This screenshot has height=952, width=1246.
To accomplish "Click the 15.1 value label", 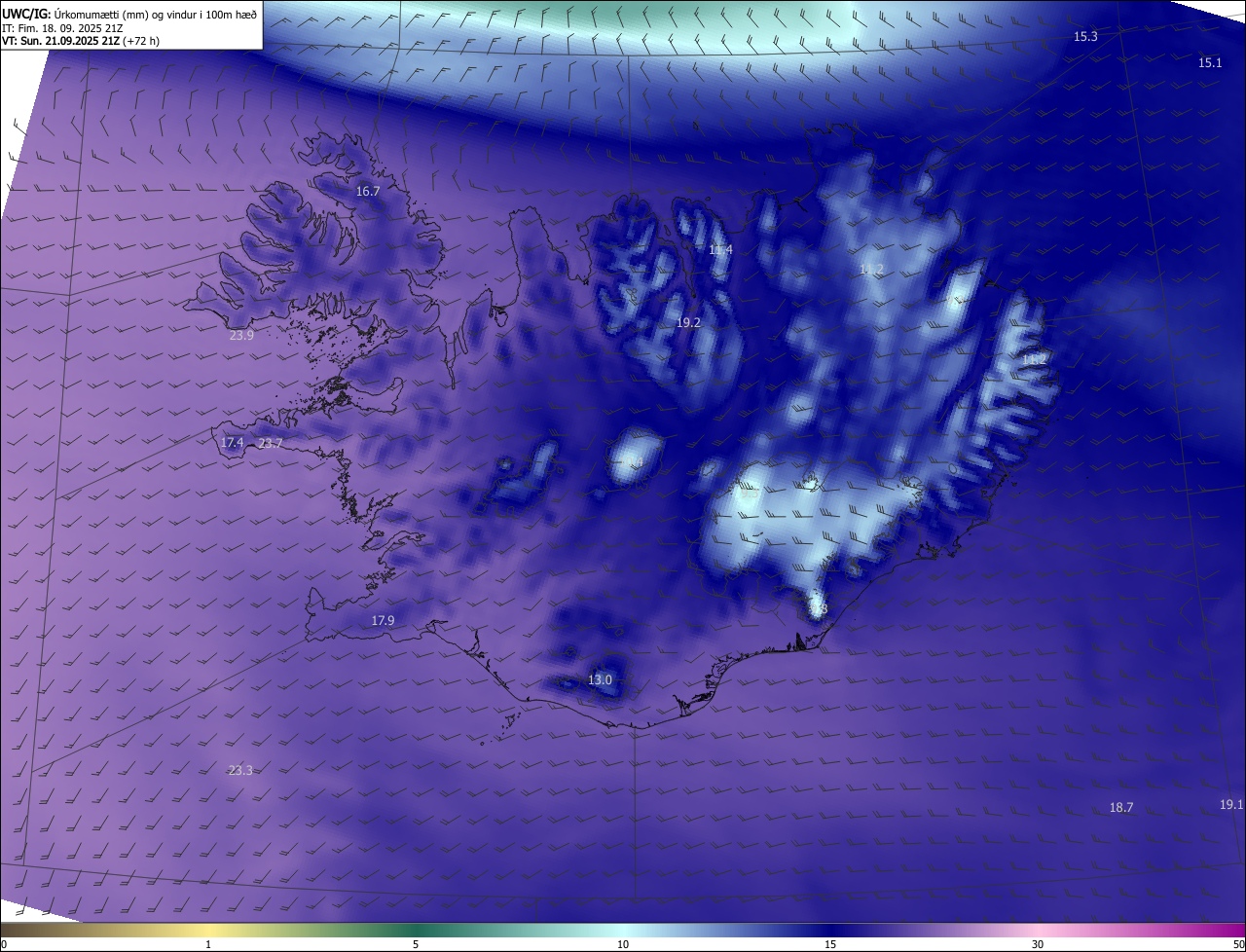I will pos(1210,62).
